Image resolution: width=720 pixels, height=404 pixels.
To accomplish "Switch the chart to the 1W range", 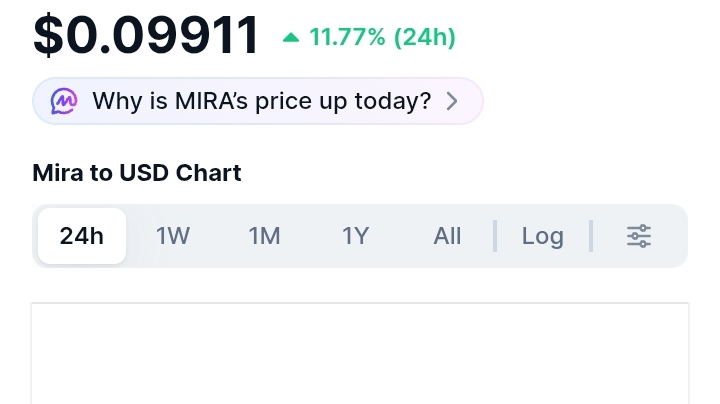I will pos(173,236).
